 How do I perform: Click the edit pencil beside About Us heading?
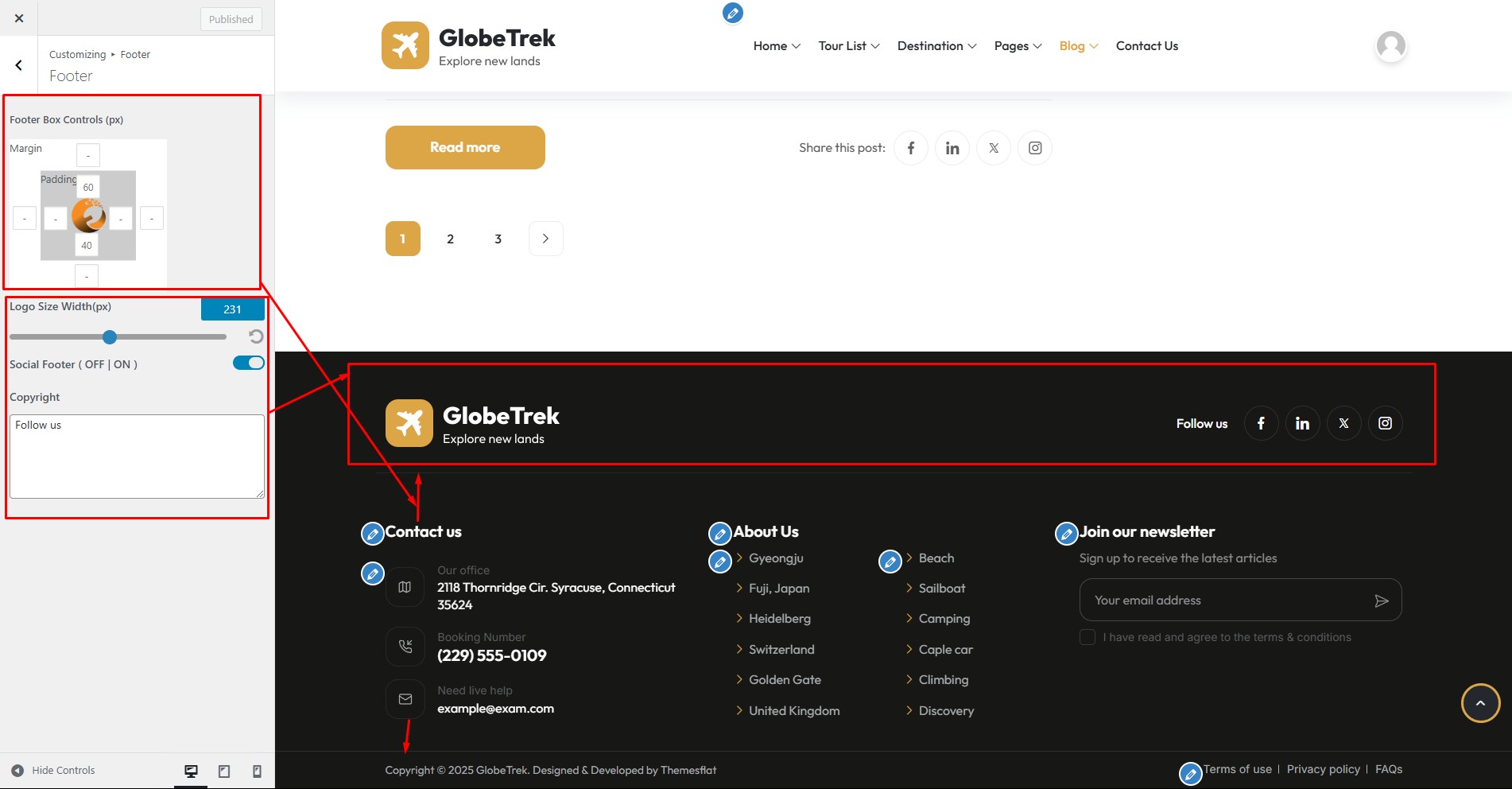pyautogui.click(x=720, y=534)
